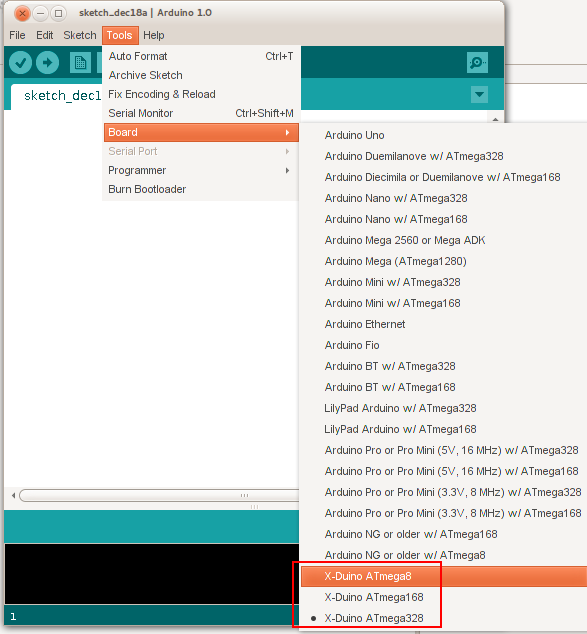Select Pro Mini 3.3V 8 MHz ATmega168
Screen dimensions: 587x634
pos(444,514)
